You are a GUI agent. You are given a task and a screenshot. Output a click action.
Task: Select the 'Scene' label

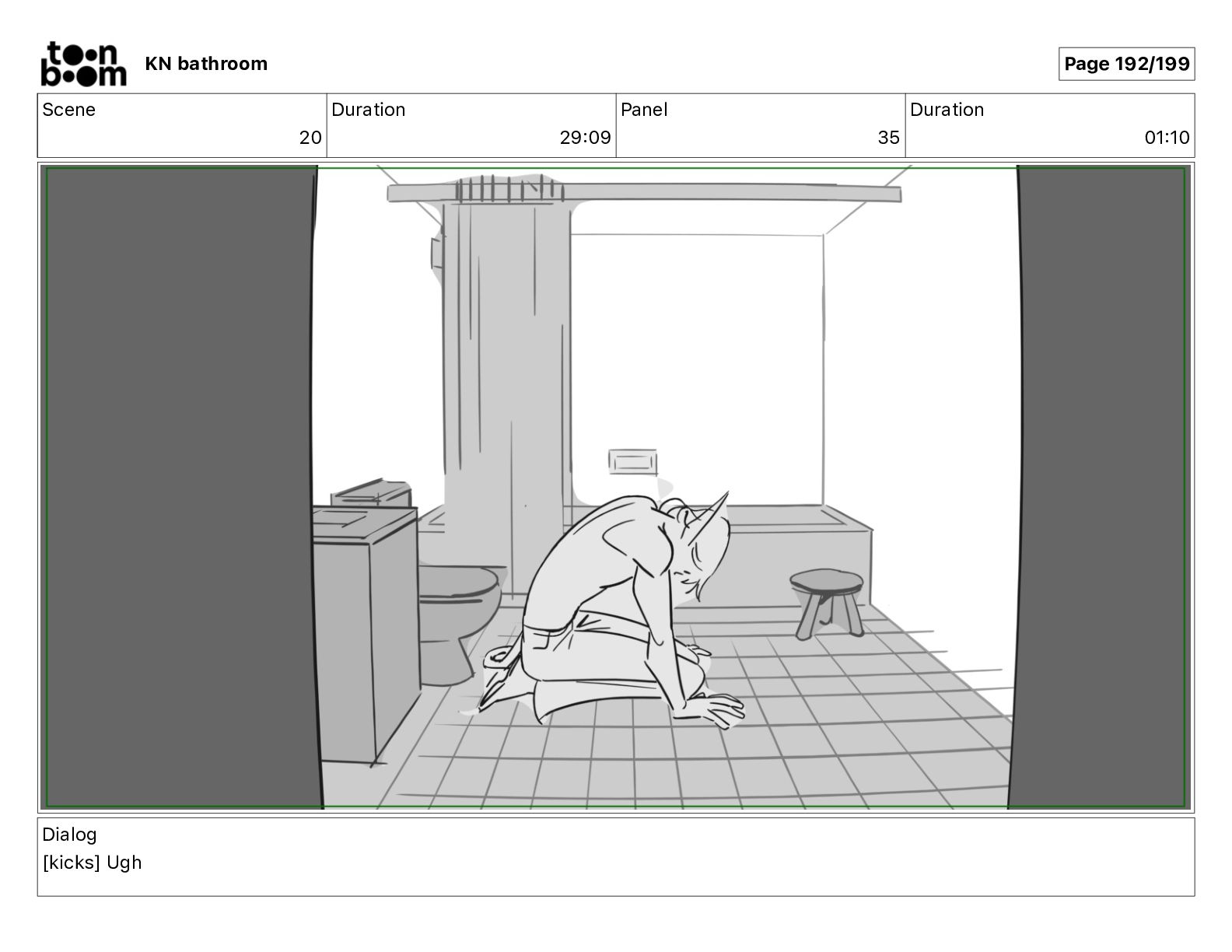[x=69, y=110]
